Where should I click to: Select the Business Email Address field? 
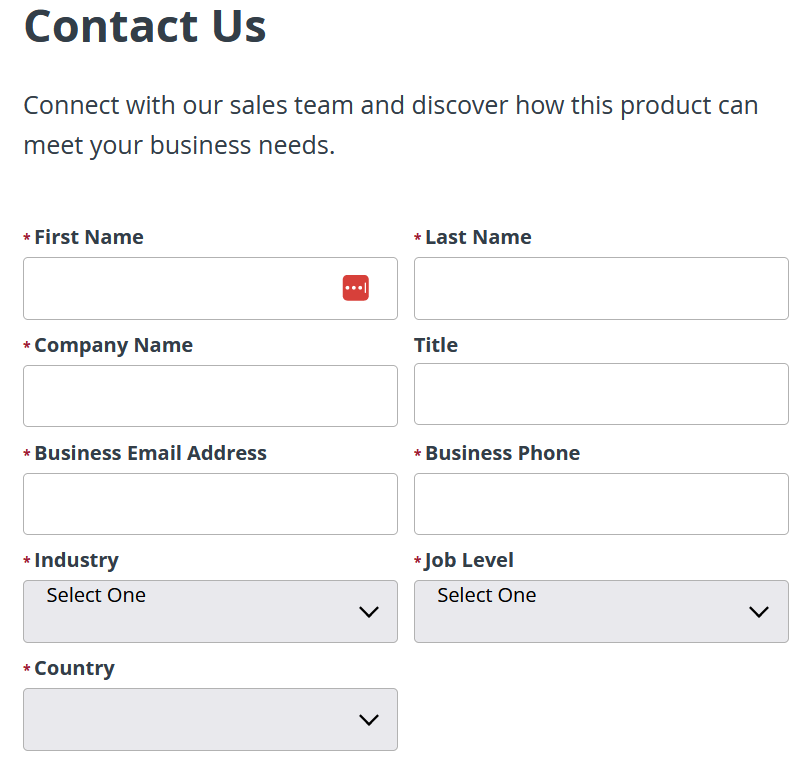[x=210, y=504]
